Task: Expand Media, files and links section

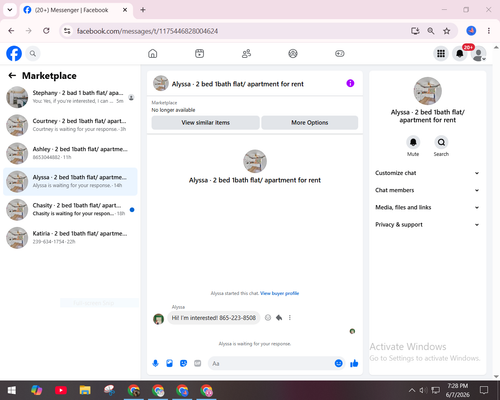Action: pos(427,207)
